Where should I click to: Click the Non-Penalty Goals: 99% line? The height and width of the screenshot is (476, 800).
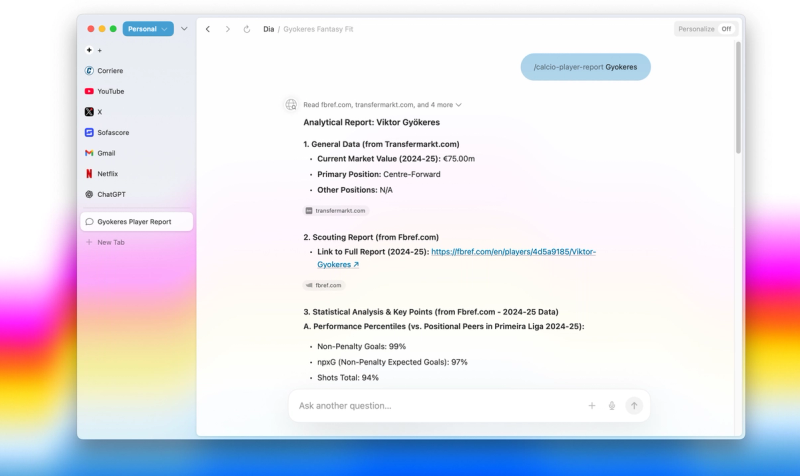[361, 346]
